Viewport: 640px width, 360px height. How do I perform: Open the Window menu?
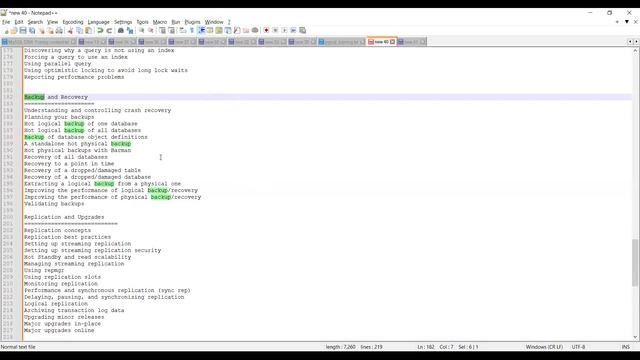(214, 22)
